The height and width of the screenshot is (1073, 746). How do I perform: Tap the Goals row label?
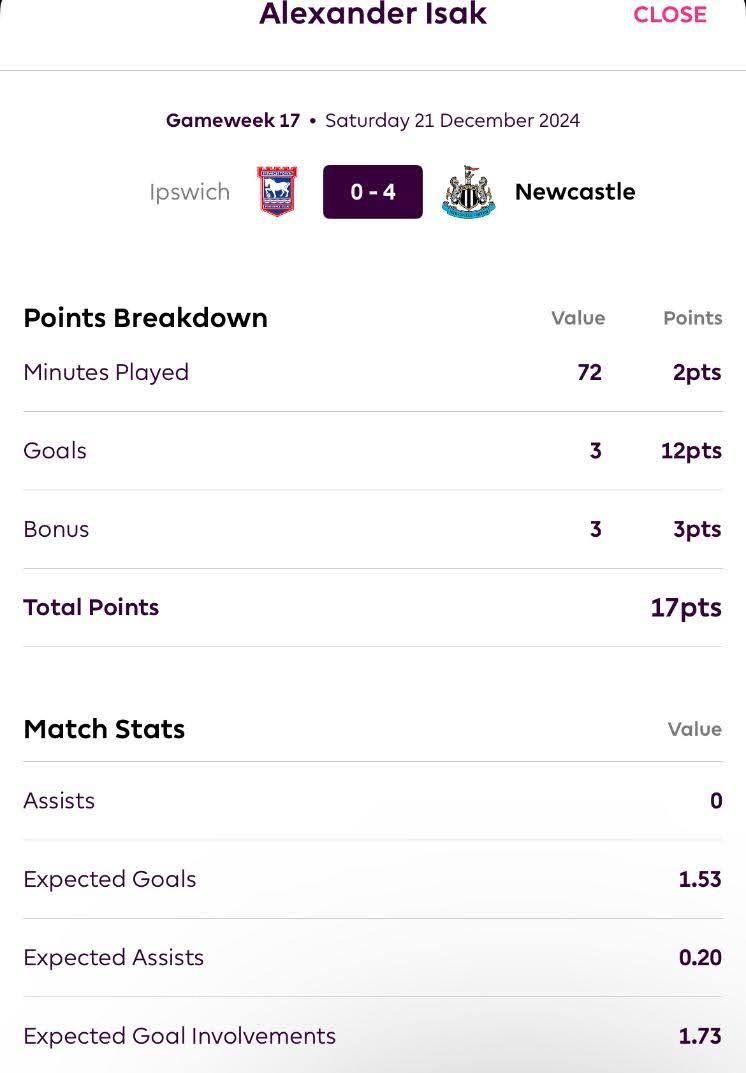click(x=55, y=451)
